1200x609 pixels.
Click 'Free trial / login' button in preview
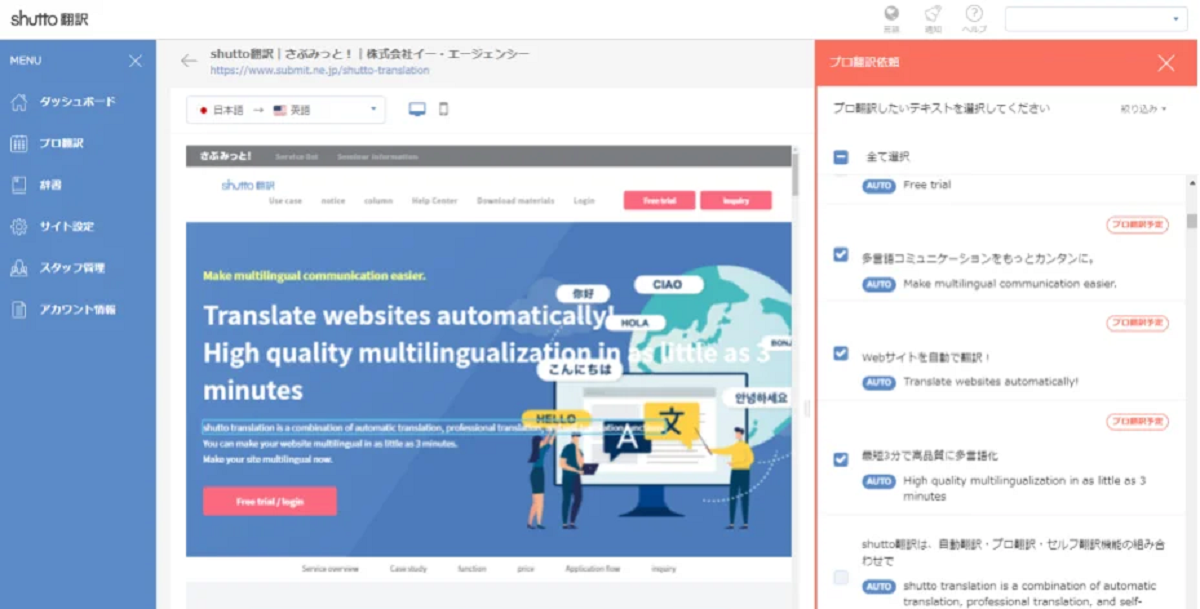pos(270,501)
